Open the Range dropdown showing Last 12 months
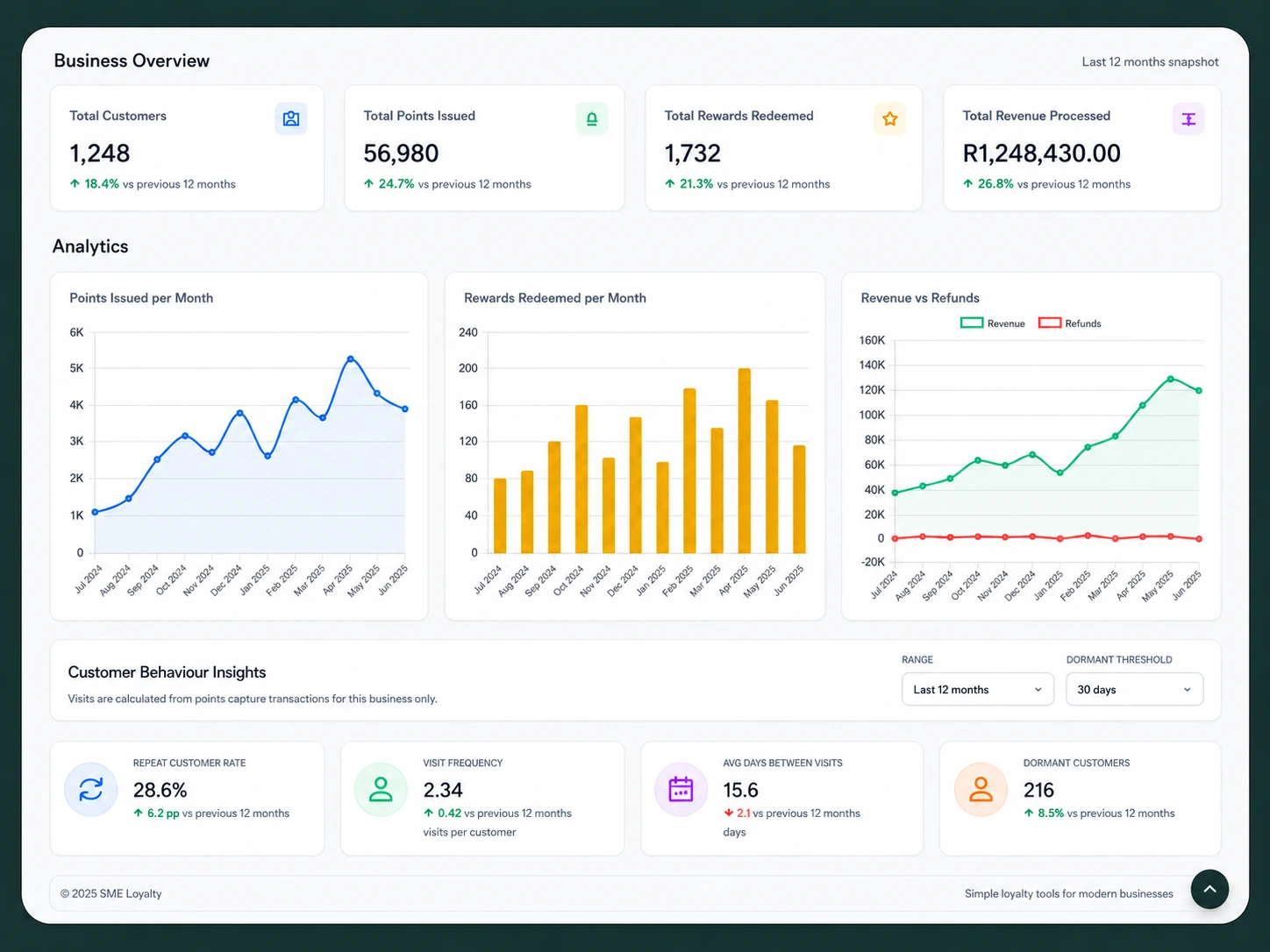 point(978,690)
